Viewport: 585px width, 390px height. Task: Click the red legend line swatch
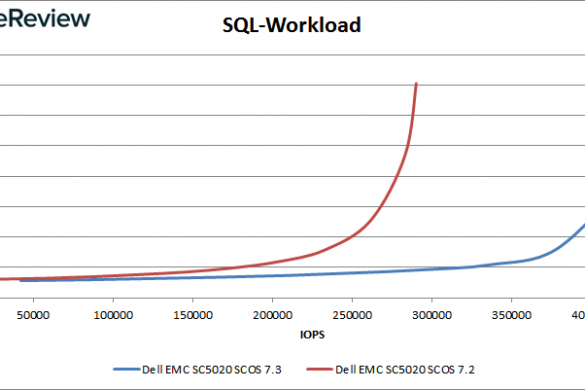coord(320,369)
